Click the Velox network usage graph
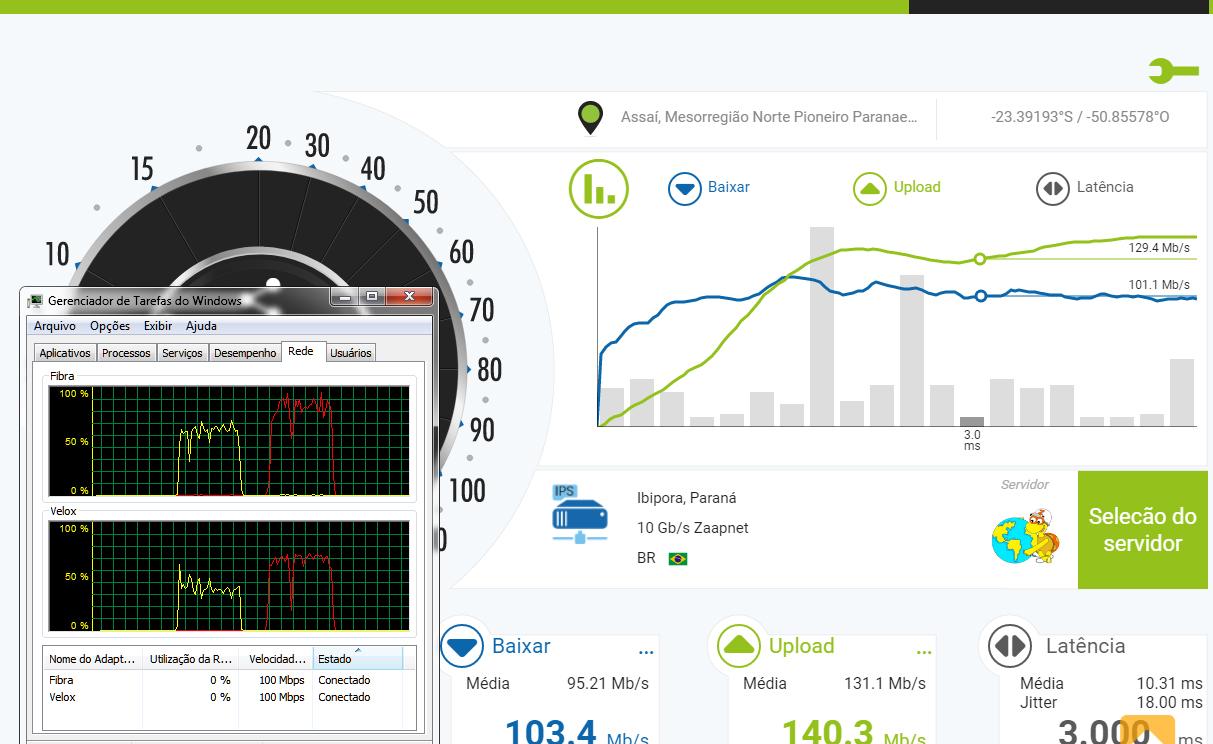The image size is (1213, 744). click(x=230, y=575)
